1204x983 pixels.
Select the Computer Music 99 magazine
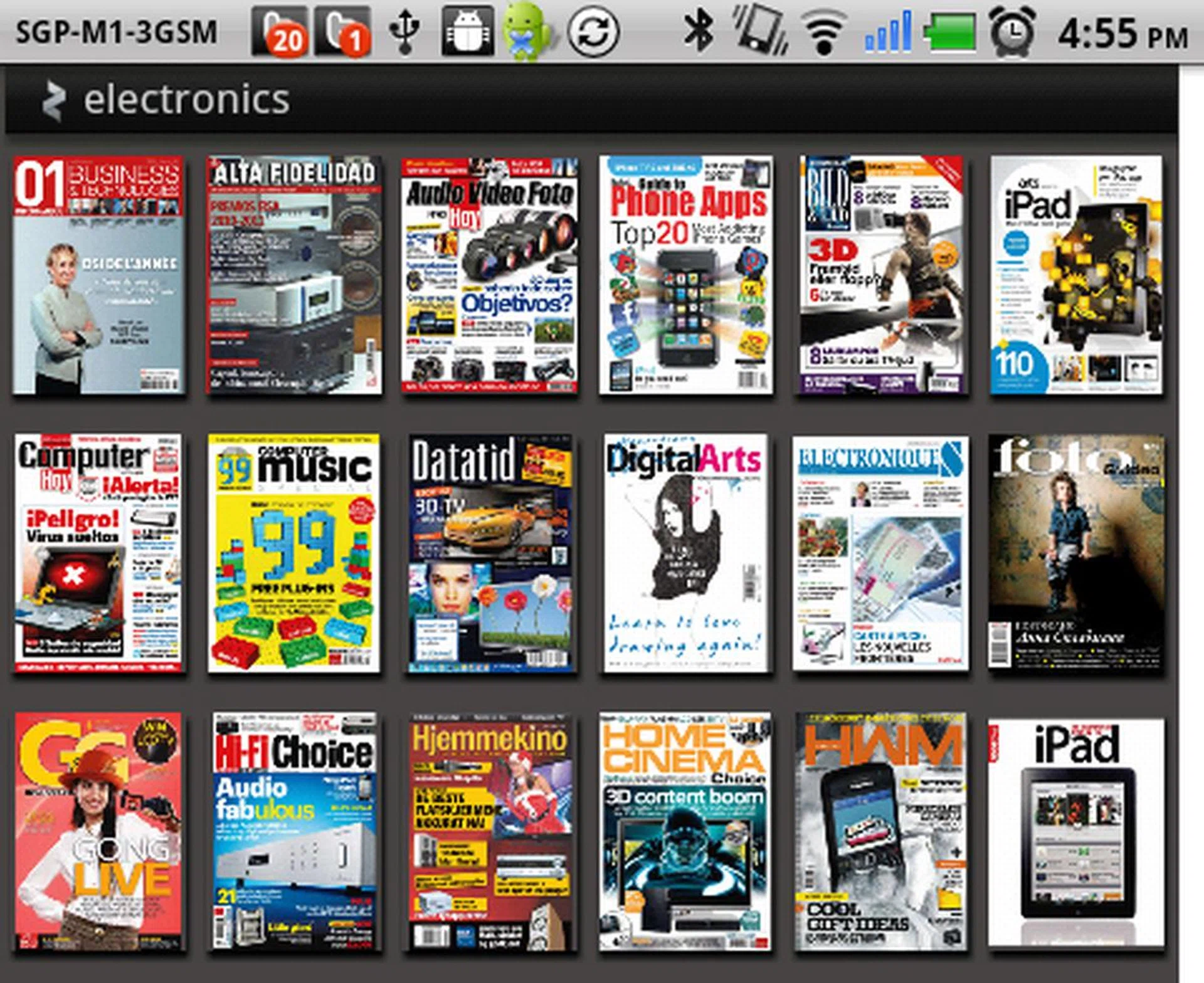pyautogui.click(x=293, y=553)
